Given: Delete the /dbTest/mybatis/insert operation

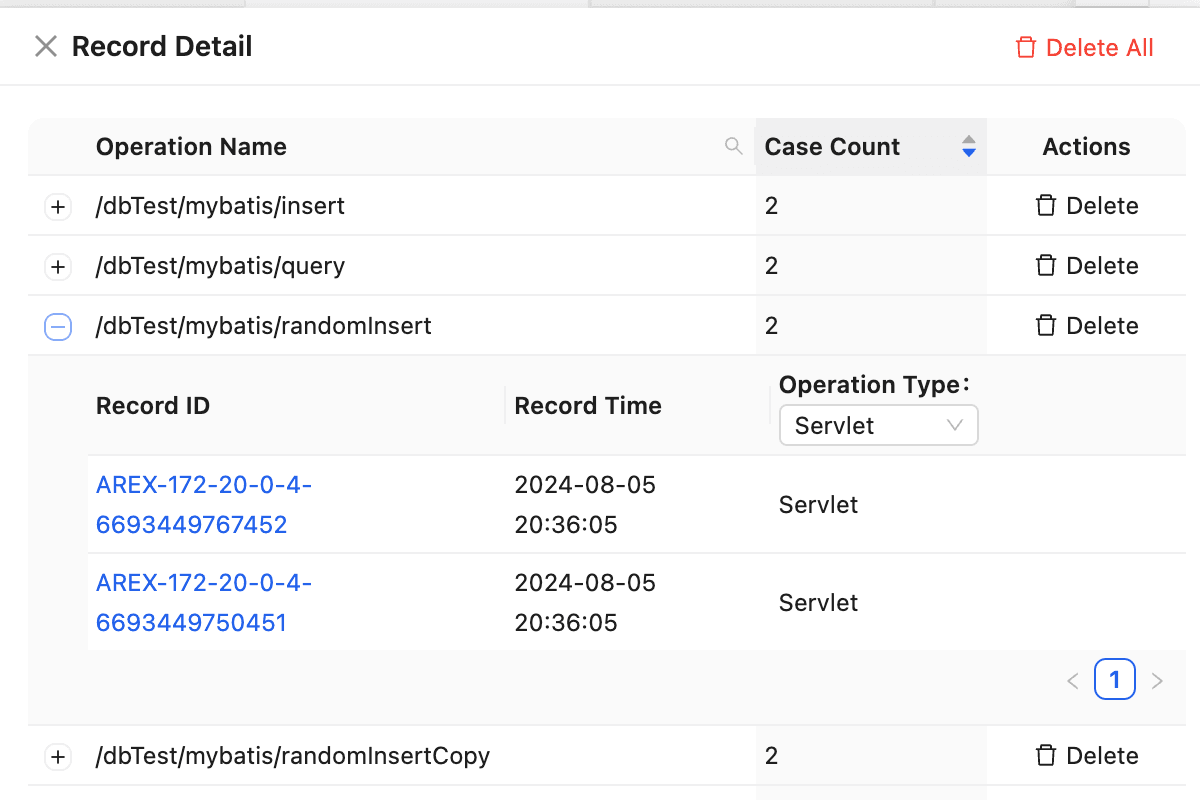Looking at the screenshot, I should click(x=1086, y=206).
